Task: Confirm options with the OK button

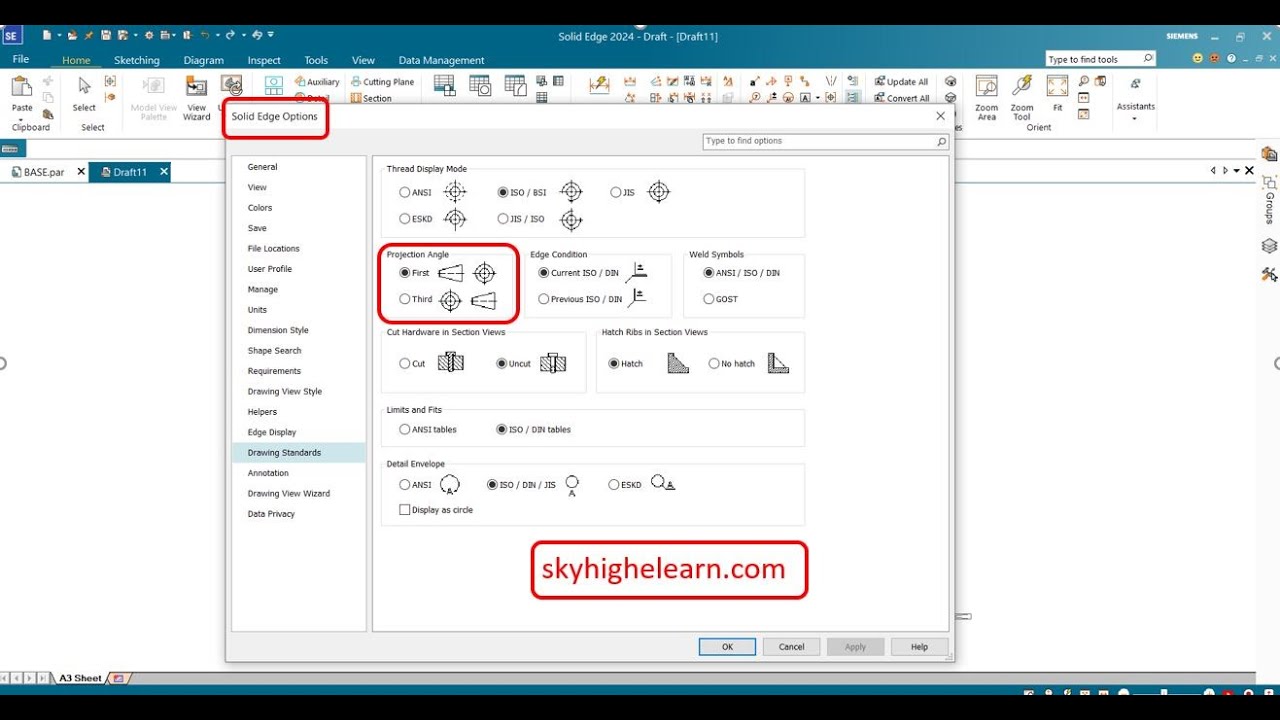Action: click(727, 646)
